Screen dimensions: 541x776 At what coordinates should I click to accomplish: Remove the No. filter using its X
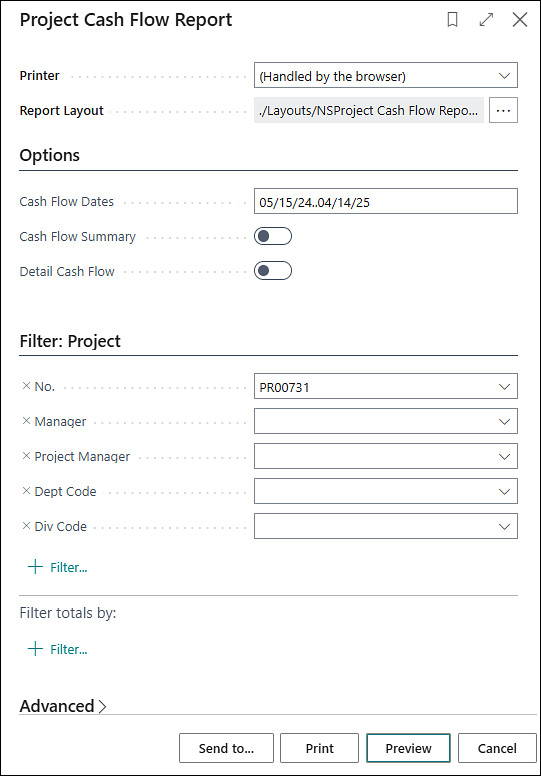(x=26, y=386)
